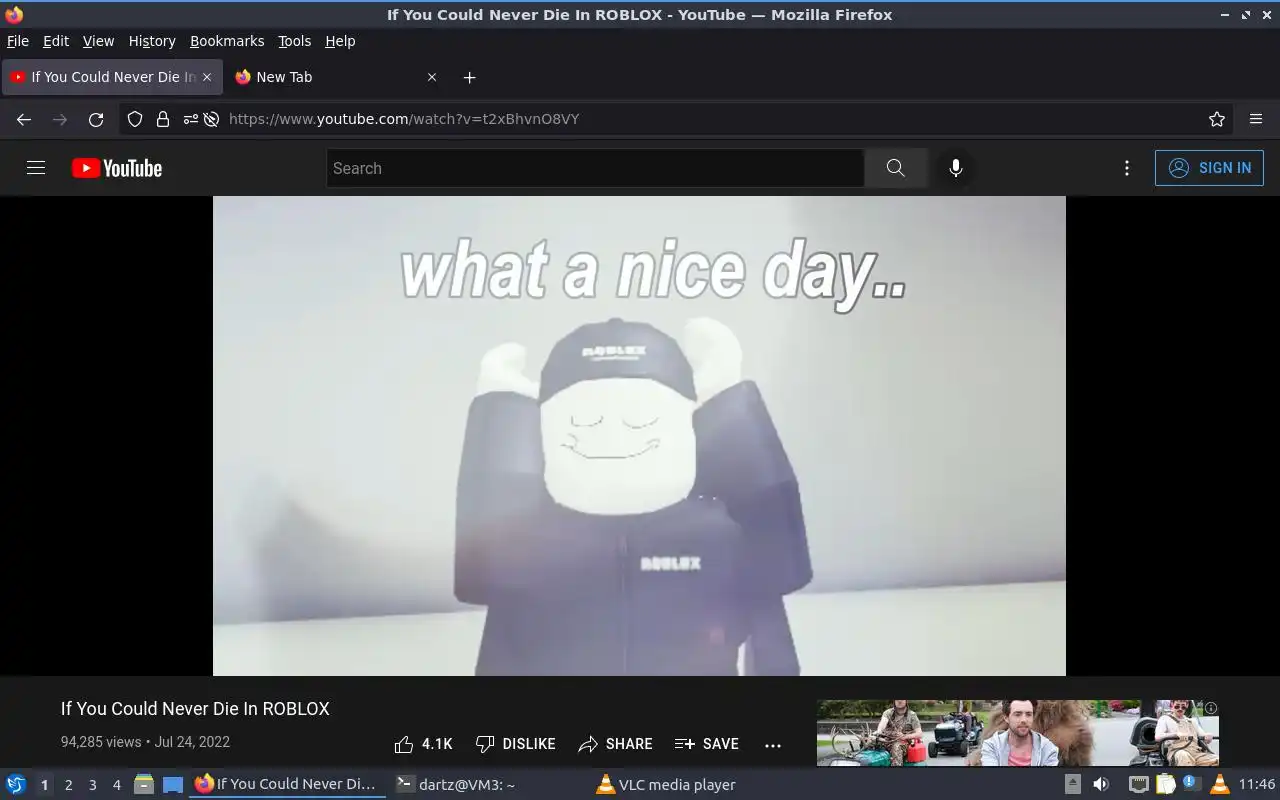This screenshot has width=1280, height=800.
Task: Show desktop via blue taskbar icon
Action: point(172,784)
